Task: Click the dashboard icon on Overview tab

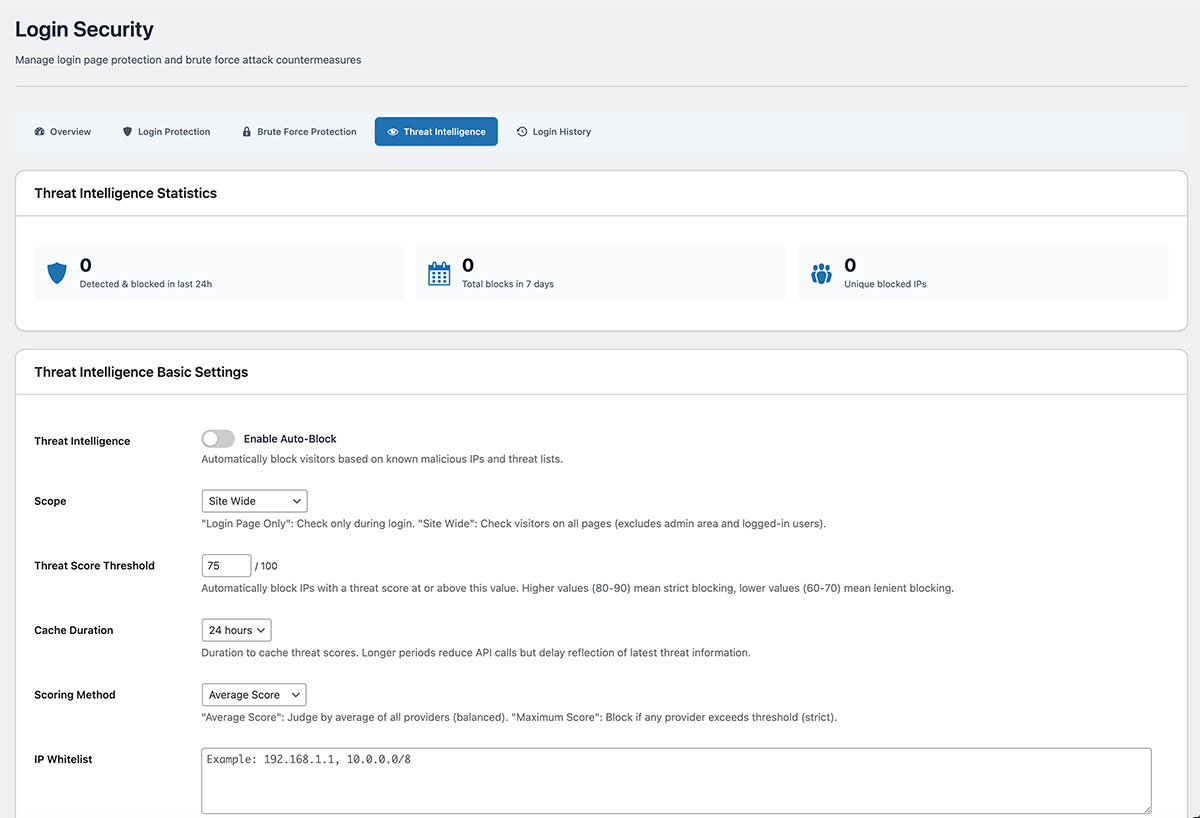Action: 40,132
